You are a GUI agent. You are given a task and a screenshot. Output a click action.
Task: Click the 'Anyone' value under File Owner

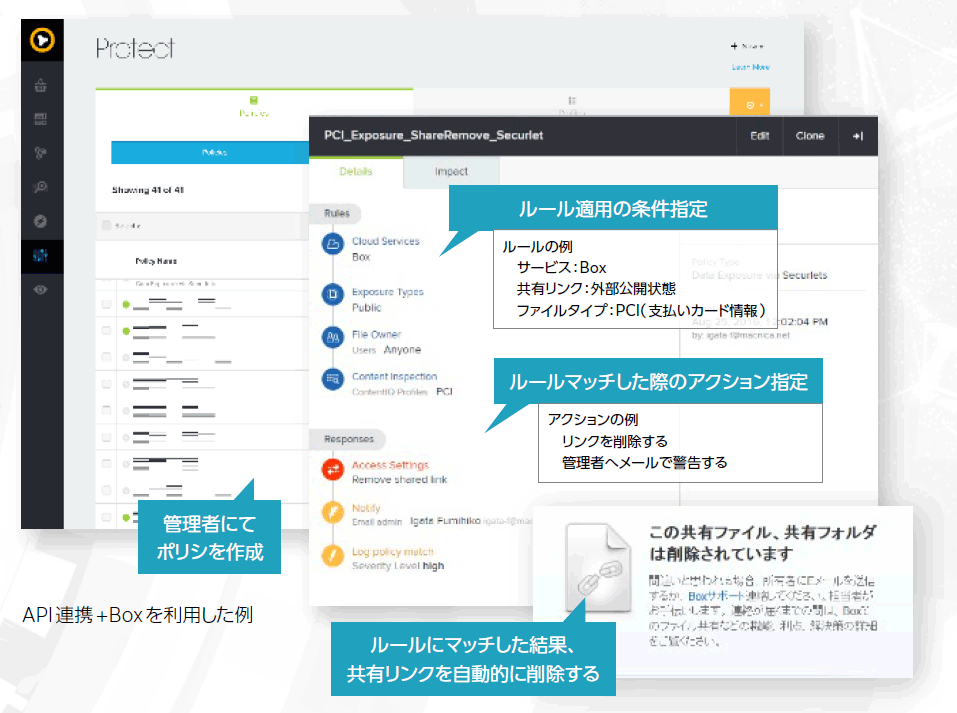402,350
